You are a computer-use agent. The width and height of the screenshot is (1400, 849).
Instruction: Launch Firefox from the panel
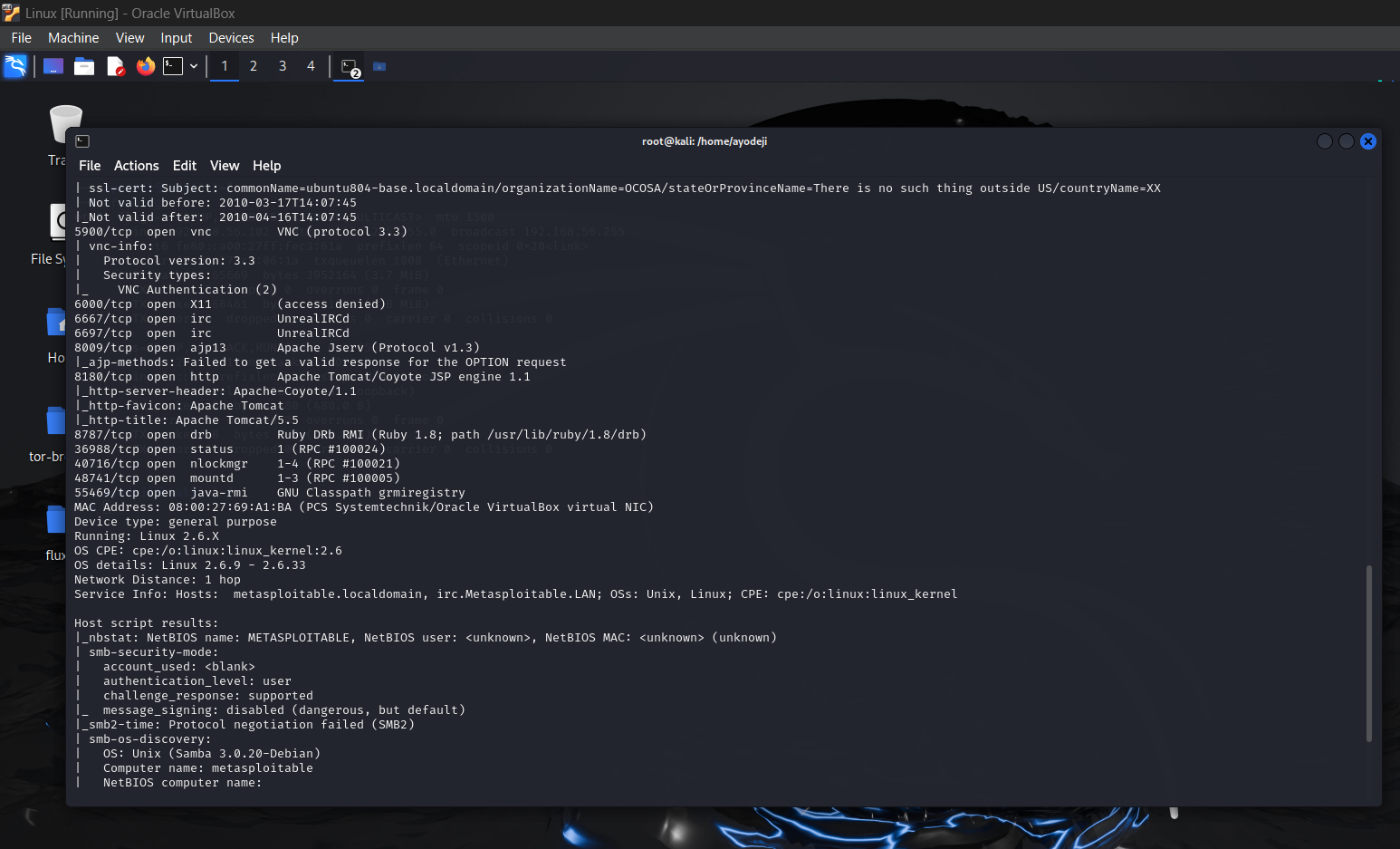coord(146,66)
